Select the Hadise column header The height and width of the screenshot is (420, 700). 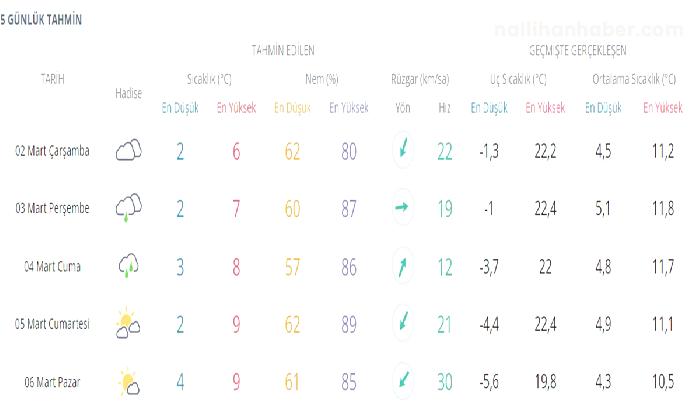click(129, 93)
